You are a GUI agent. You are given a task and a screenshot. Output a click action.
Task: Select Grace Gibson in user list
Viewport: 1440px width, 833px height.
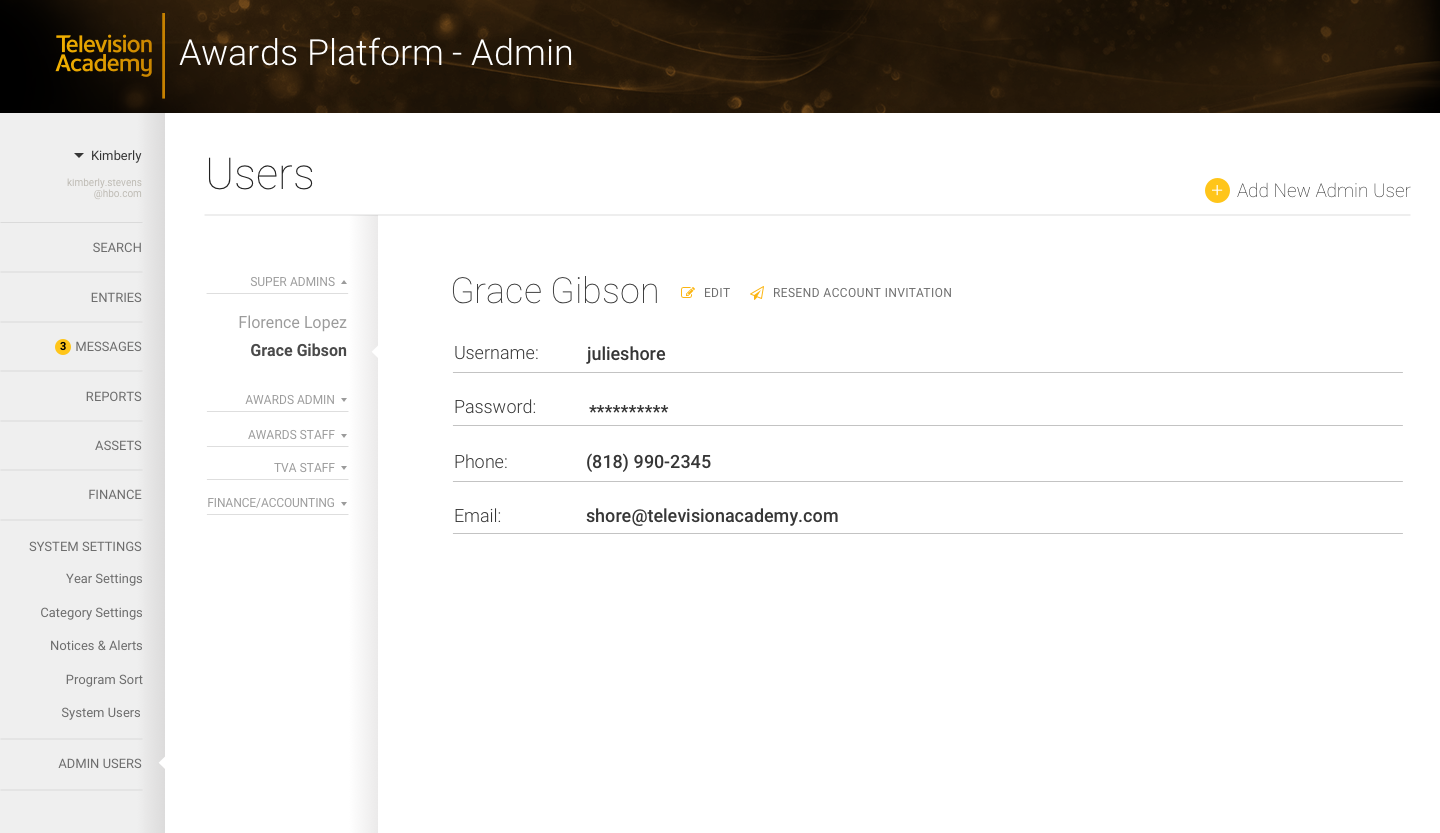298,351
